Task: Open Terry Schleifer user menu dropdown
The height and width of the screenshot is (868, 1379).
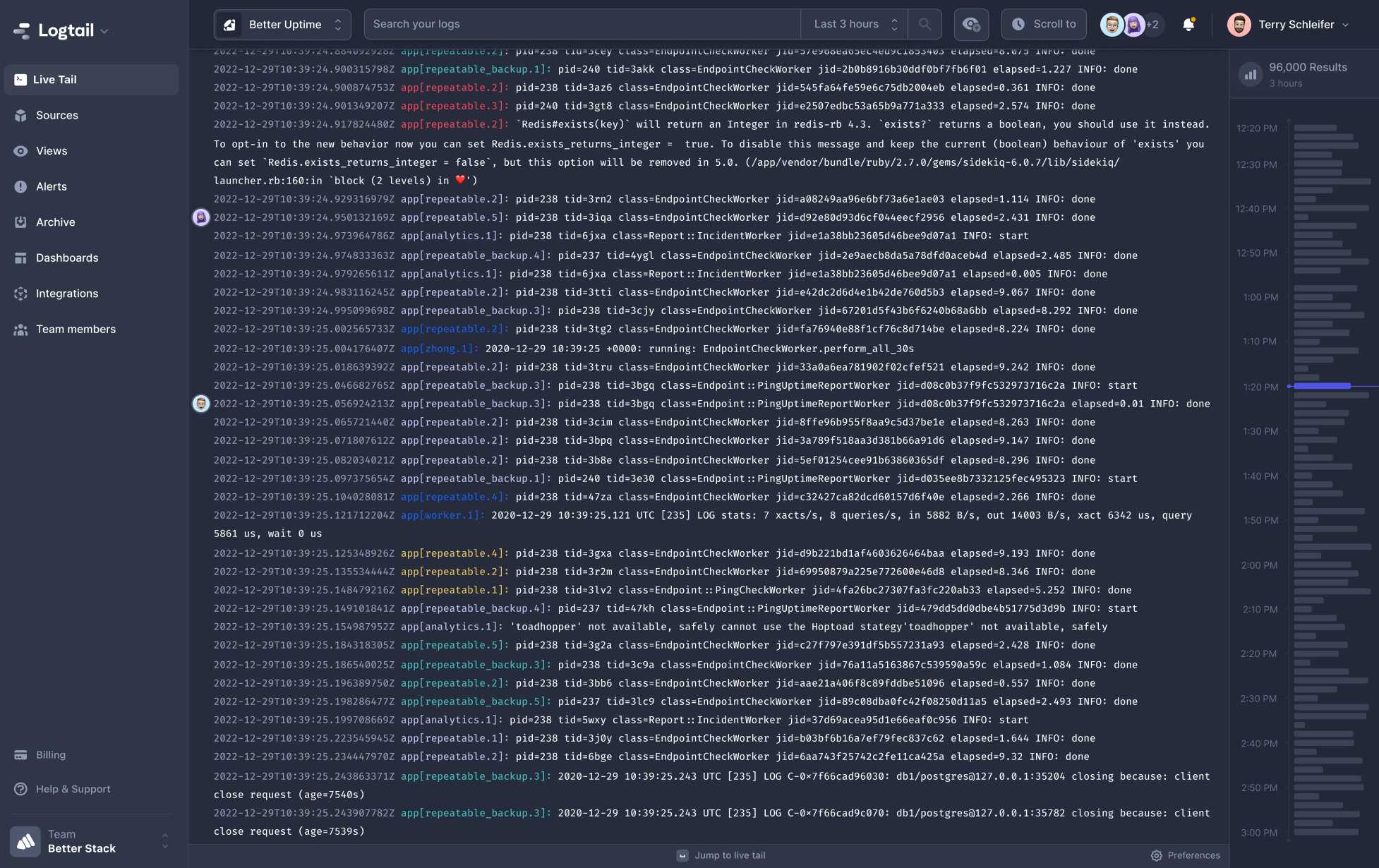Action: click(1289, 24)
